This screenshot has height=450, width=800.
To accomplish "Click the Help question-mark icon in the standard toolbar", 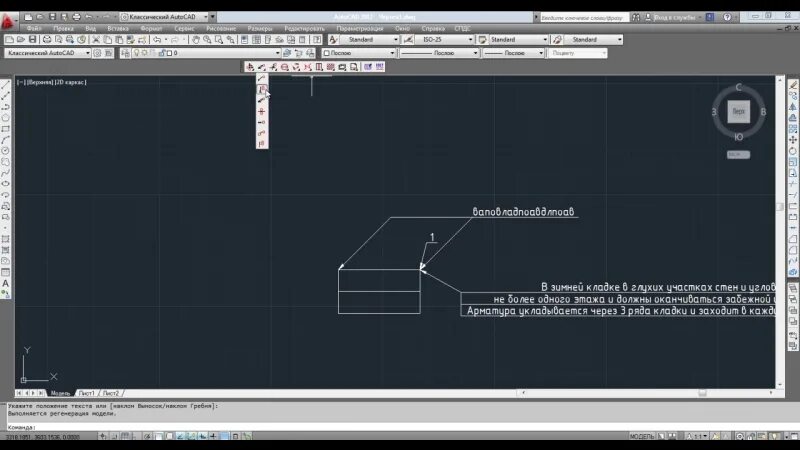I will pos(317,39).
